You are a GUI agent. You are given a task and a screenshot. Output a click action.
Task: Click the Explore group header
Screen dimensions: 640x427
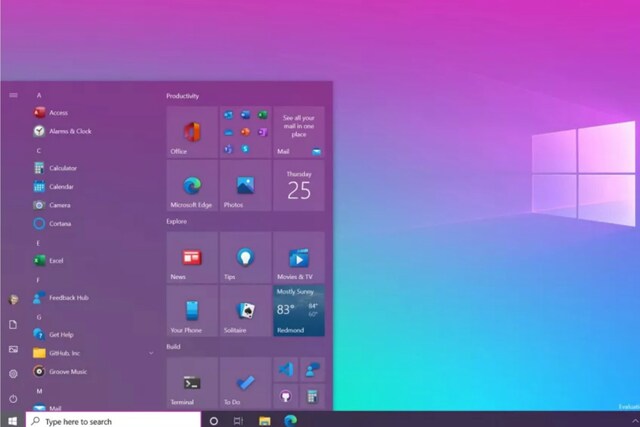point(176,221)
